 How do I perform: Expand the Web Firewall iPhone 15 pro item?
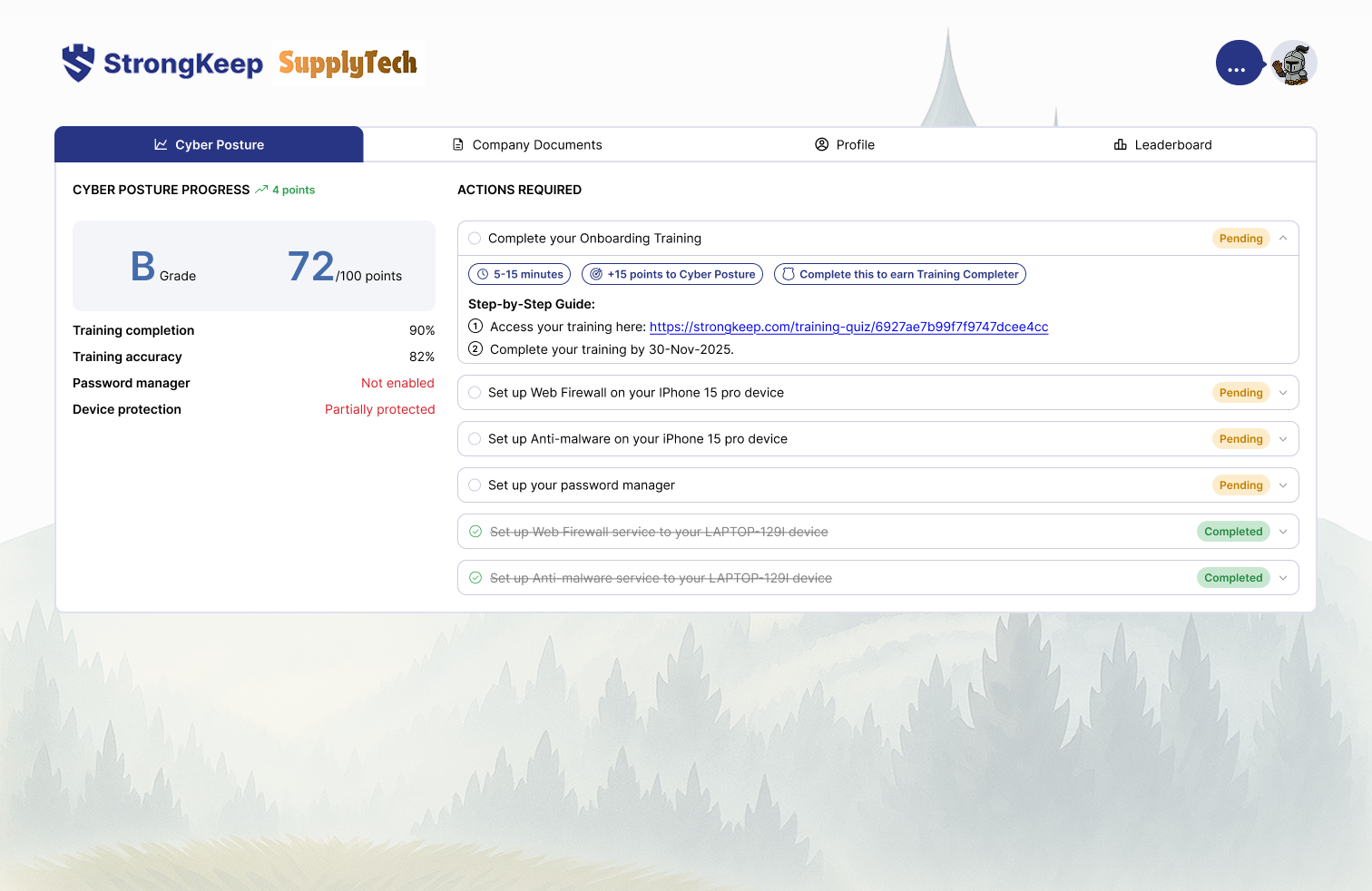click(1283, 393)
